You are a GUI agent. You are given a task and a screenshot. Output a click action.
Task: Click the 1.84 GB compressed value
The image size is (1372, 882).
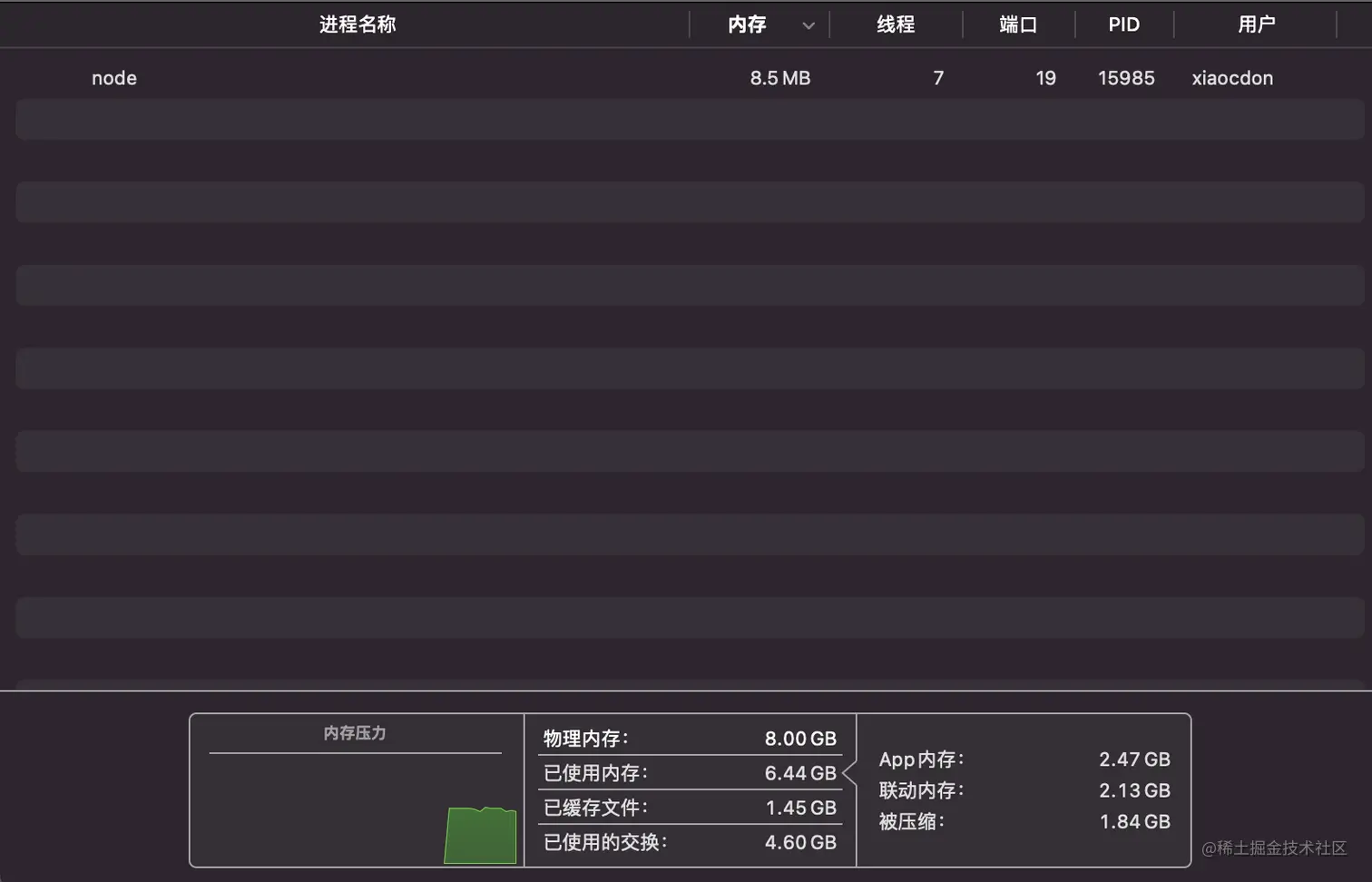click(x=1134, y=821)
